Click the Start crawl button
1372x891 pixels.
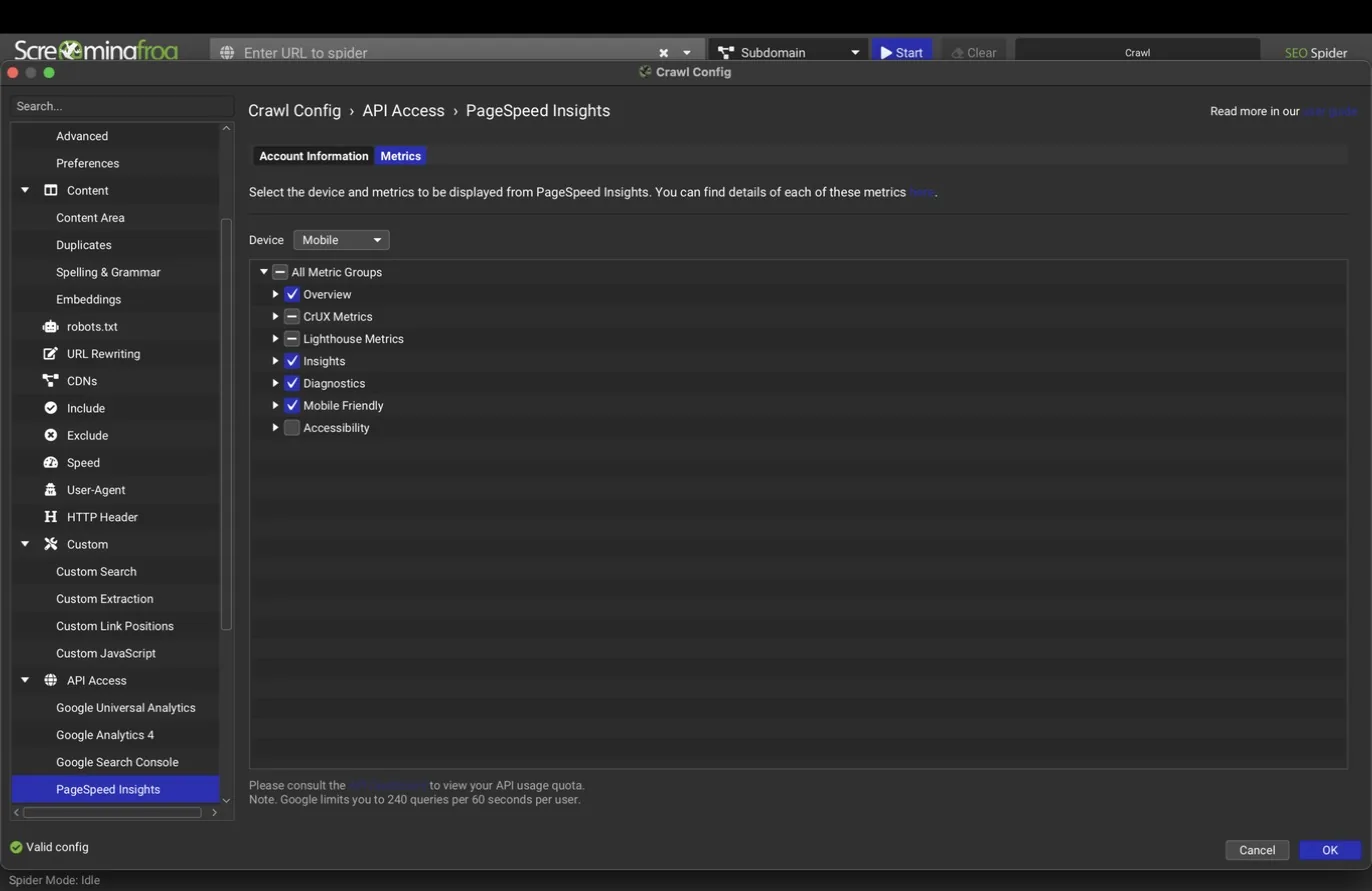pyautogui.click(x=902, y=52)
